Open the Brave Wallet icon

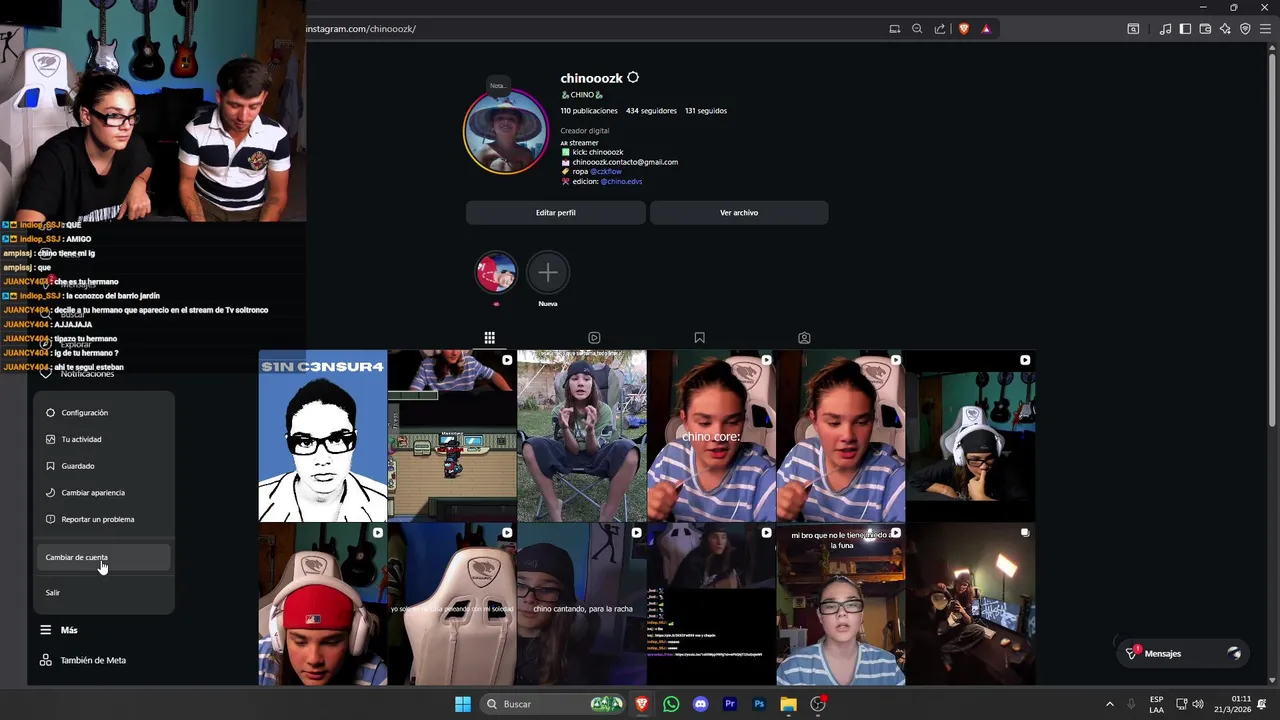(x=1205, y=29)
